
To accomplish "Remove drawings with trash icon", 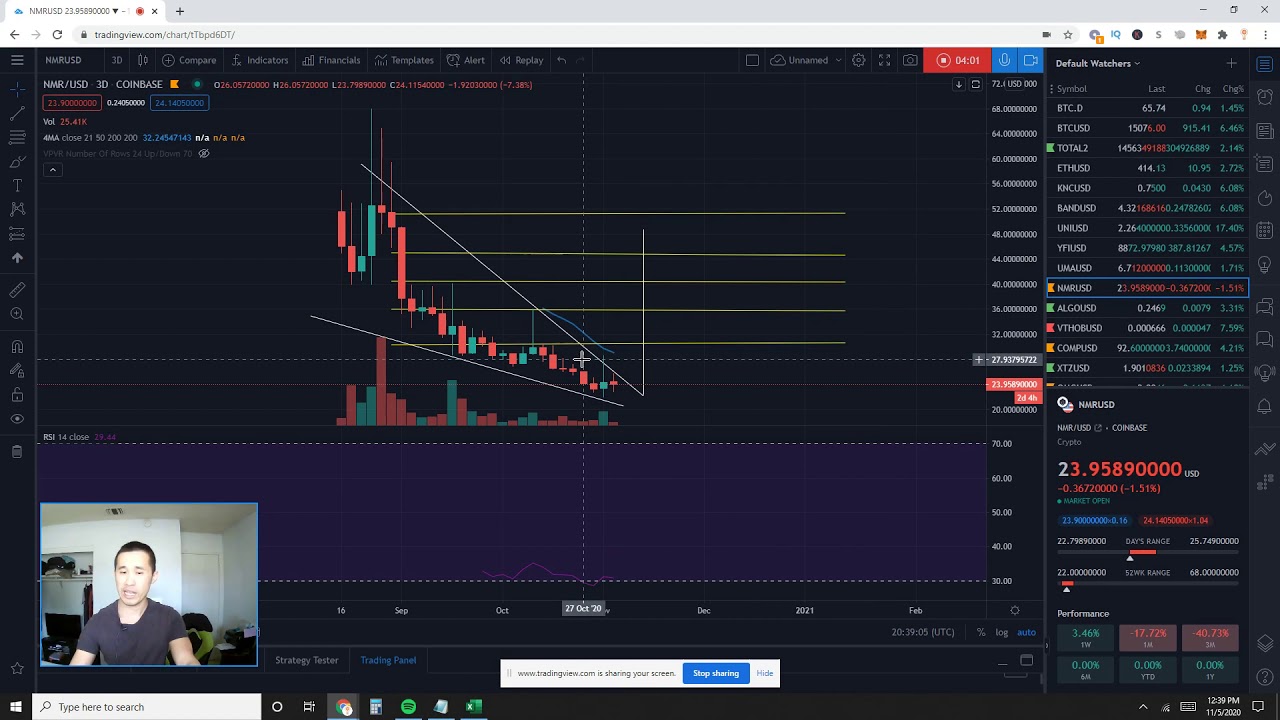I will (x=17, y=452).
